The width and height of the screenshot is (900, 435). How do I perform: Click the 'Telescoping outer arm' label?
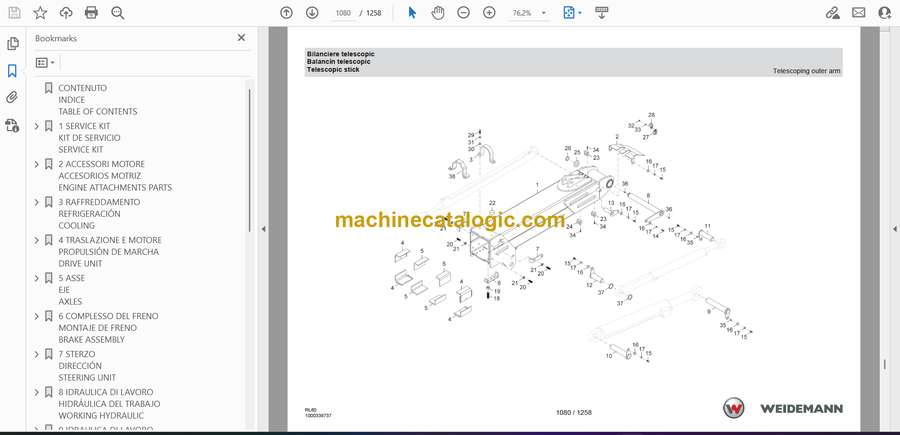[x=806, y=71]
